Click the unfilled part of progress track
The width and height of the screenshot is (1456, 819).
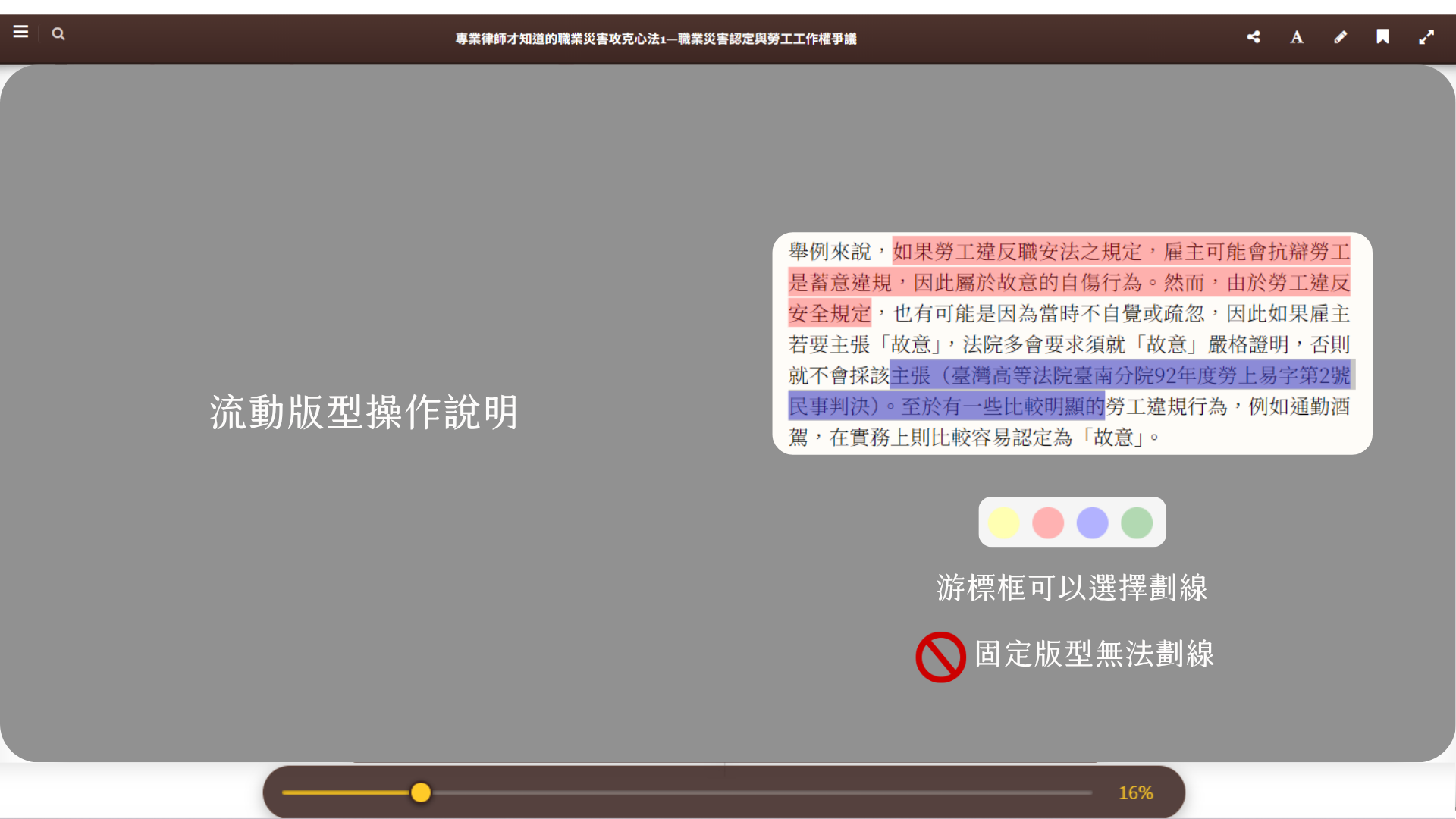761,792
